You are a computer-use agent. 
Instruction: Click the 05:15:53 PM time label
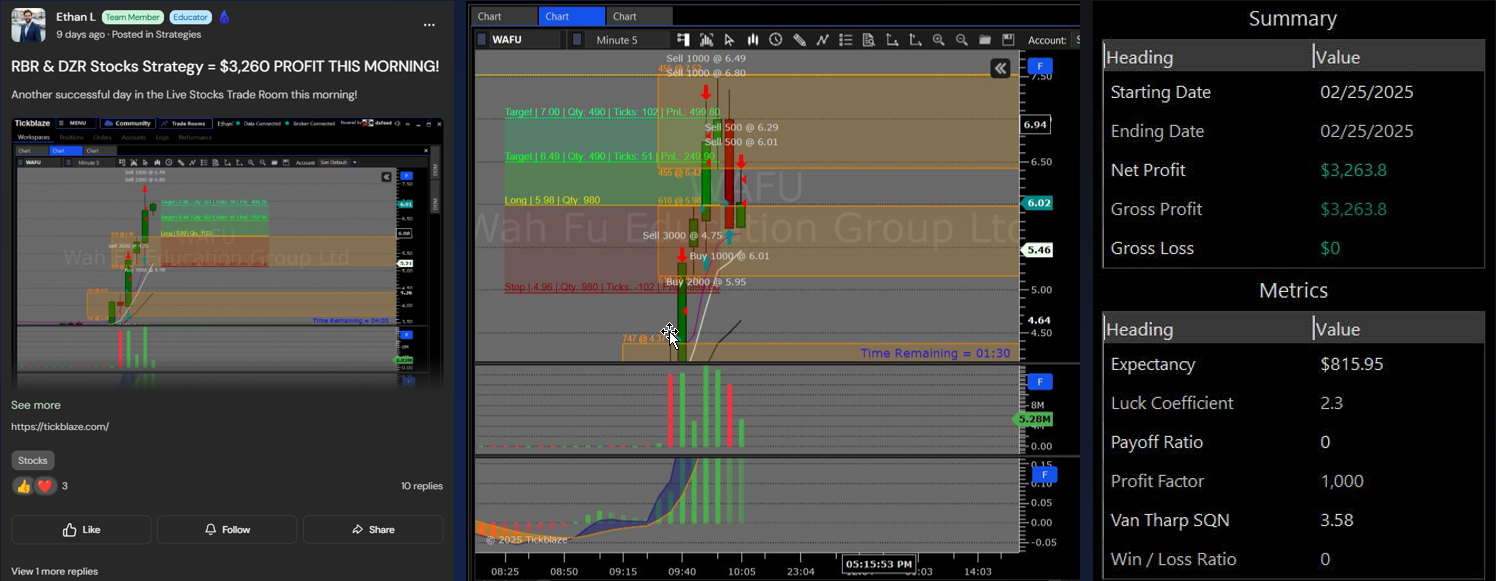tap(878, 564)
